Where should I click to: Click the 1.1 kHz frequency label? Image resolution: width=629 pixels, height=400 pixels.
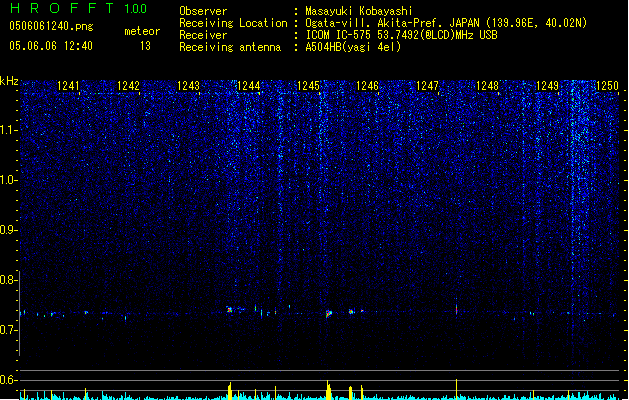pos(8,130)
